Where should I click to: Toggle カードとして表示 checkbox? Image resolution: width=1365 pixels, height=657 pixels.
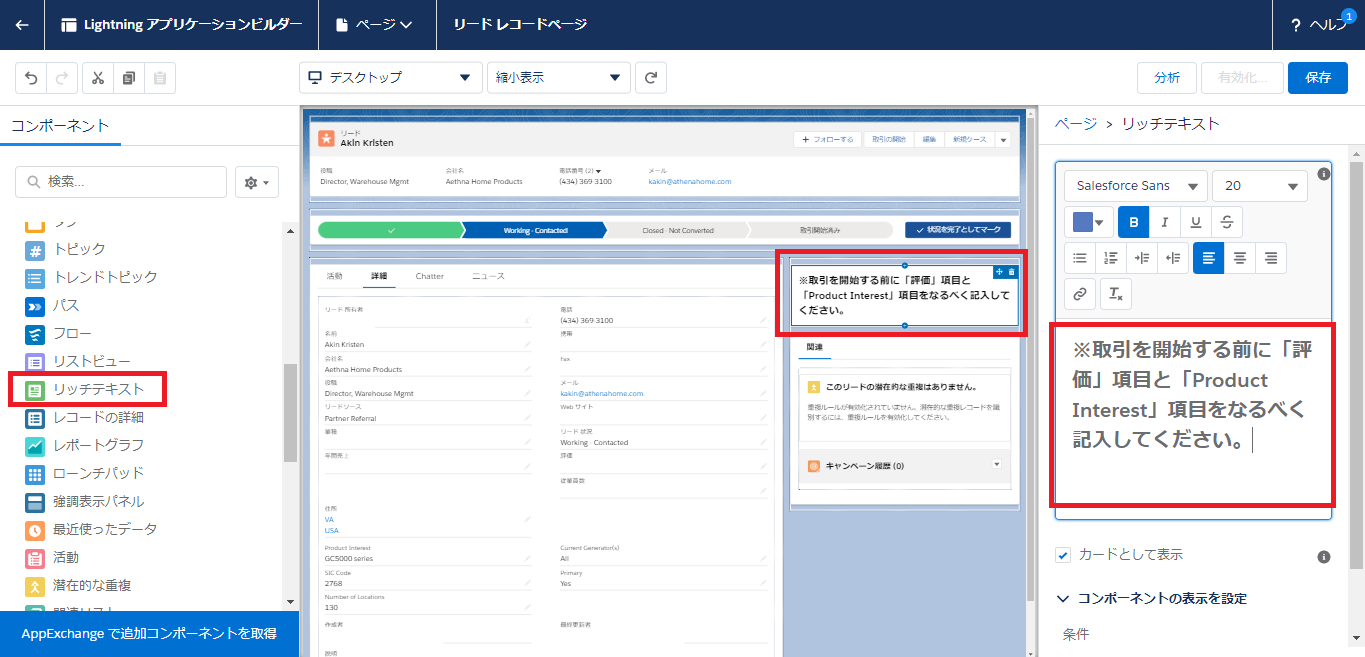click(1063, 554)
